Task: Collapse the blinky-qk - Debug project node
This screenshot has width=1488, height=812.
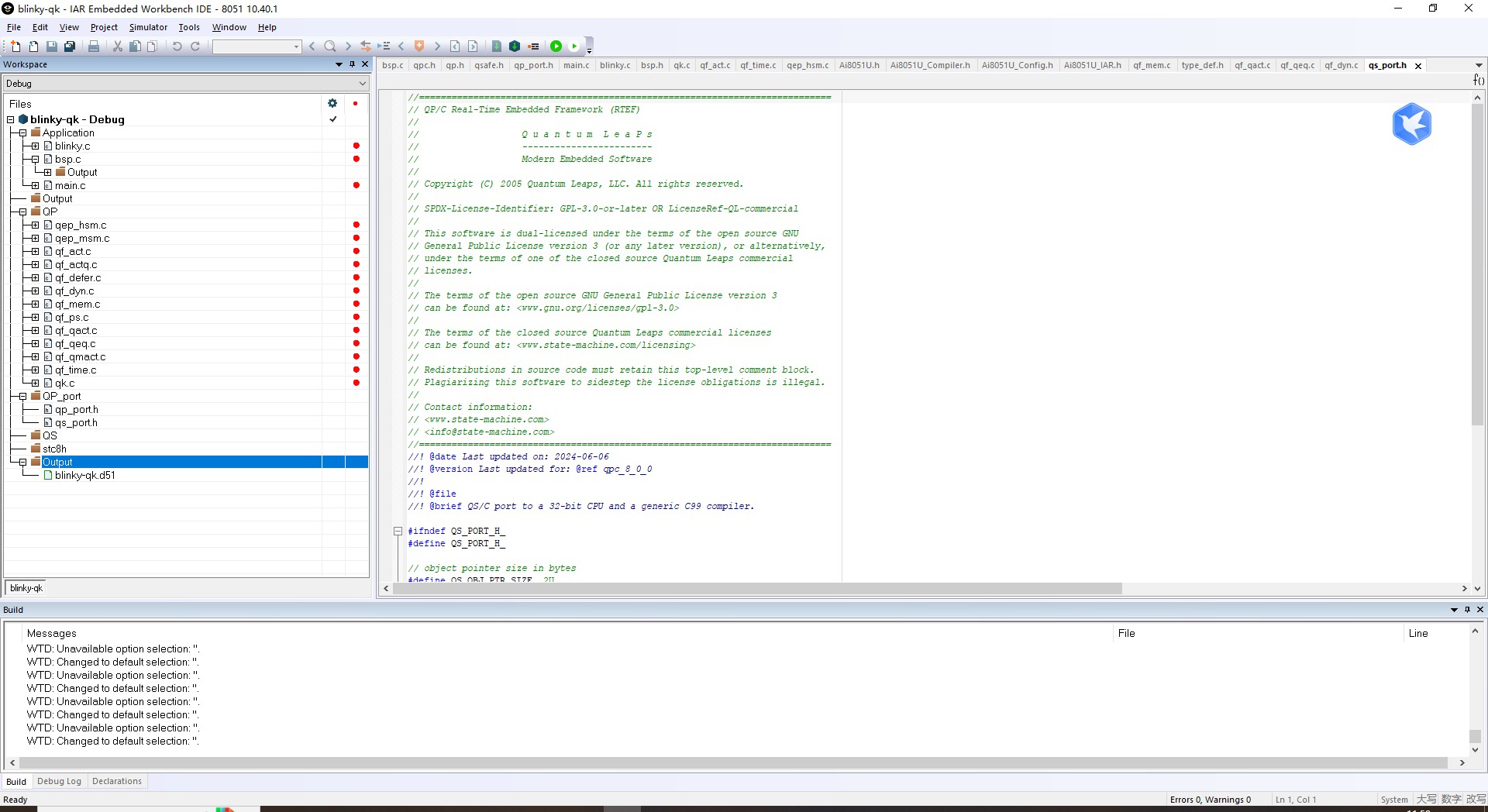Action: click(x=11, y=119)
